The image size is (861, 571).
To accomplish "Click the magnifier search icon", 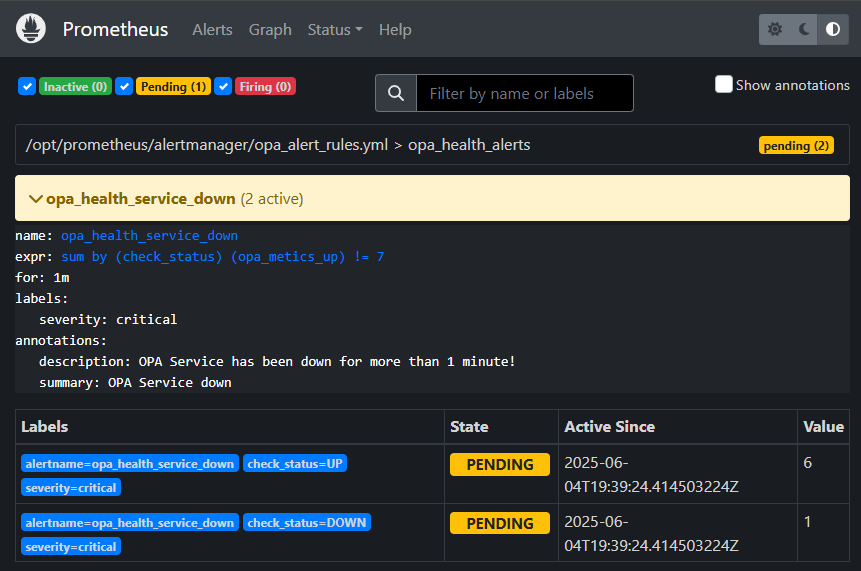I will pos(396,93).
